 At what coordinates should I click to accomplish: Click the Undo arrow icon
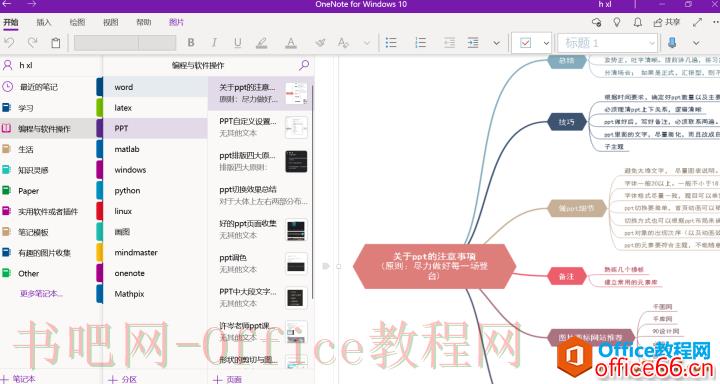pyautogui.click(x=9, y=43)
